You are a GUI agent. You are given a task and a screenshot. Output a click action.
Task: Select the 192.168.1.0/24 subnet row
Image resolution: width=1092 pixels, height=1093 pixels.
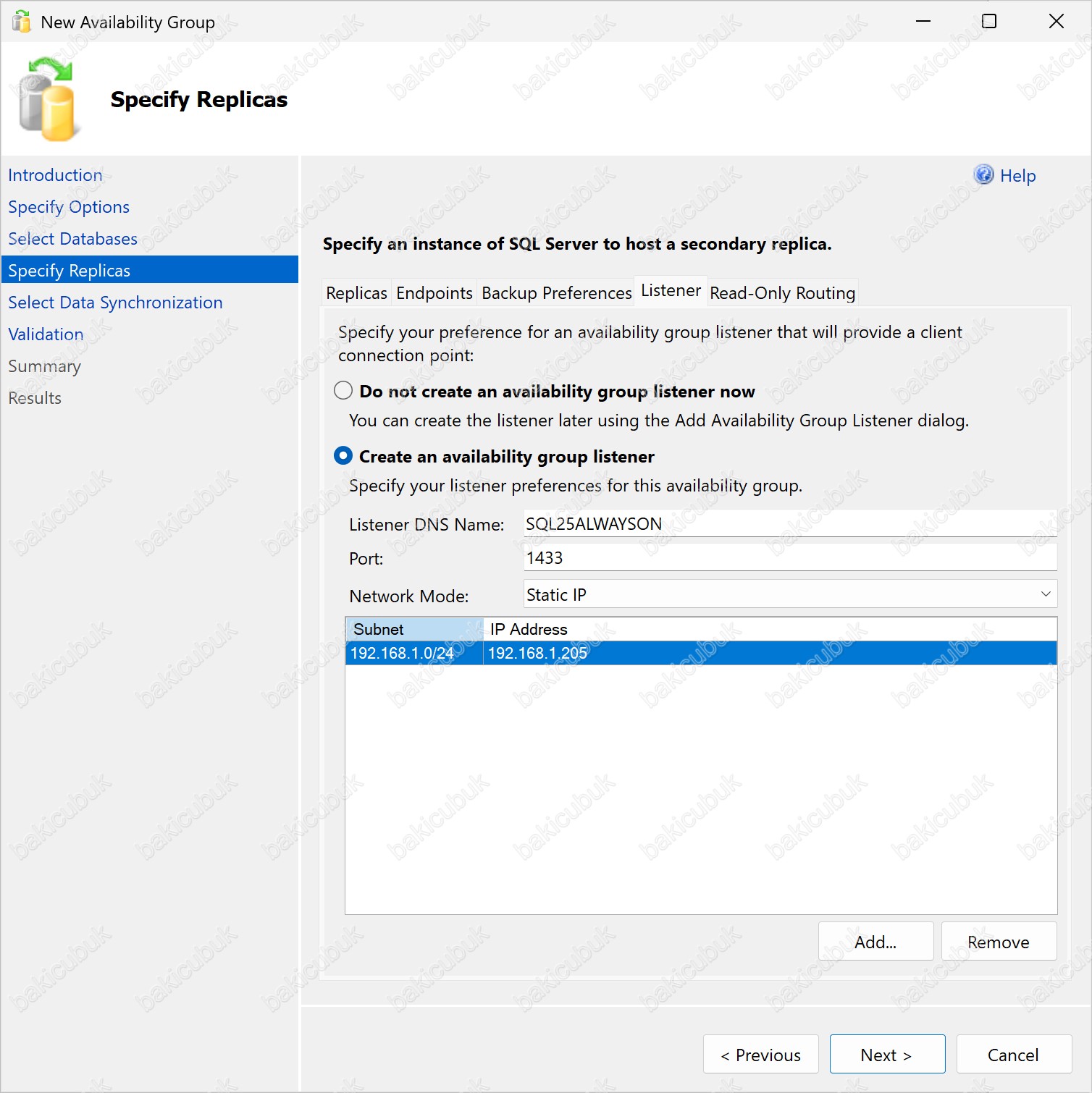(403, 653)
